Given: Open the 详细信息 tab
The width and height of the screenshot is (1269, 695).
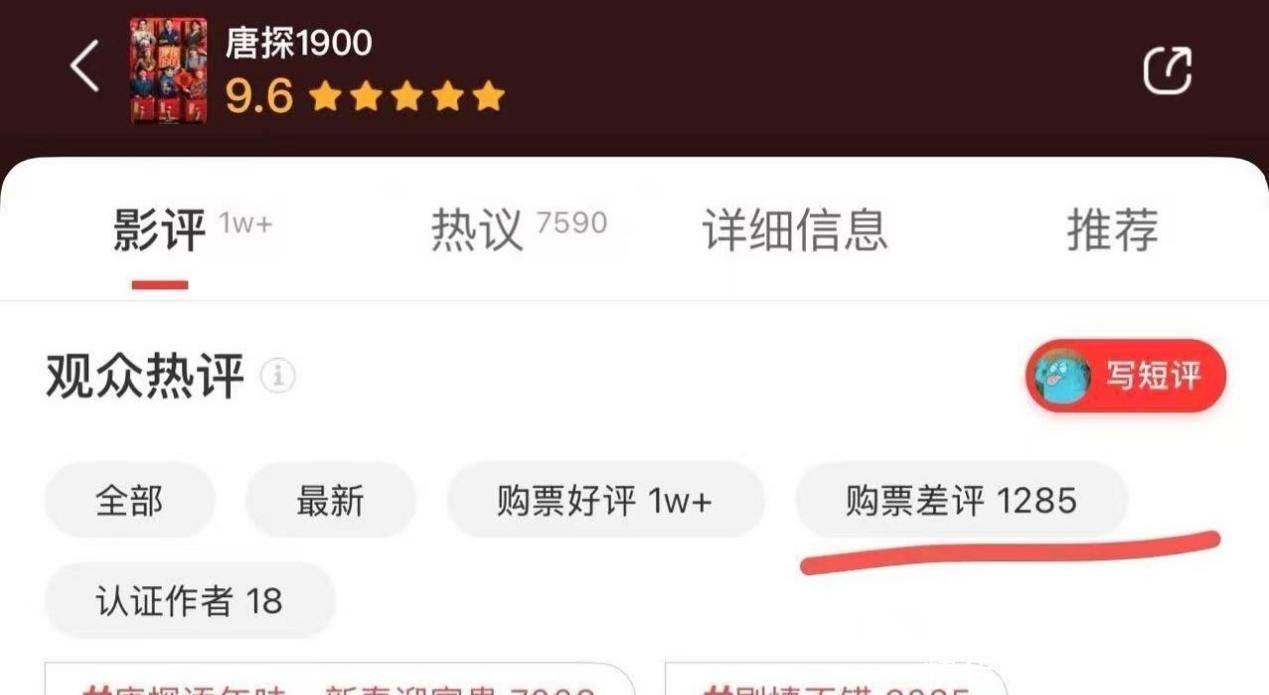Looking at the screenshot, I should point(796,231).
